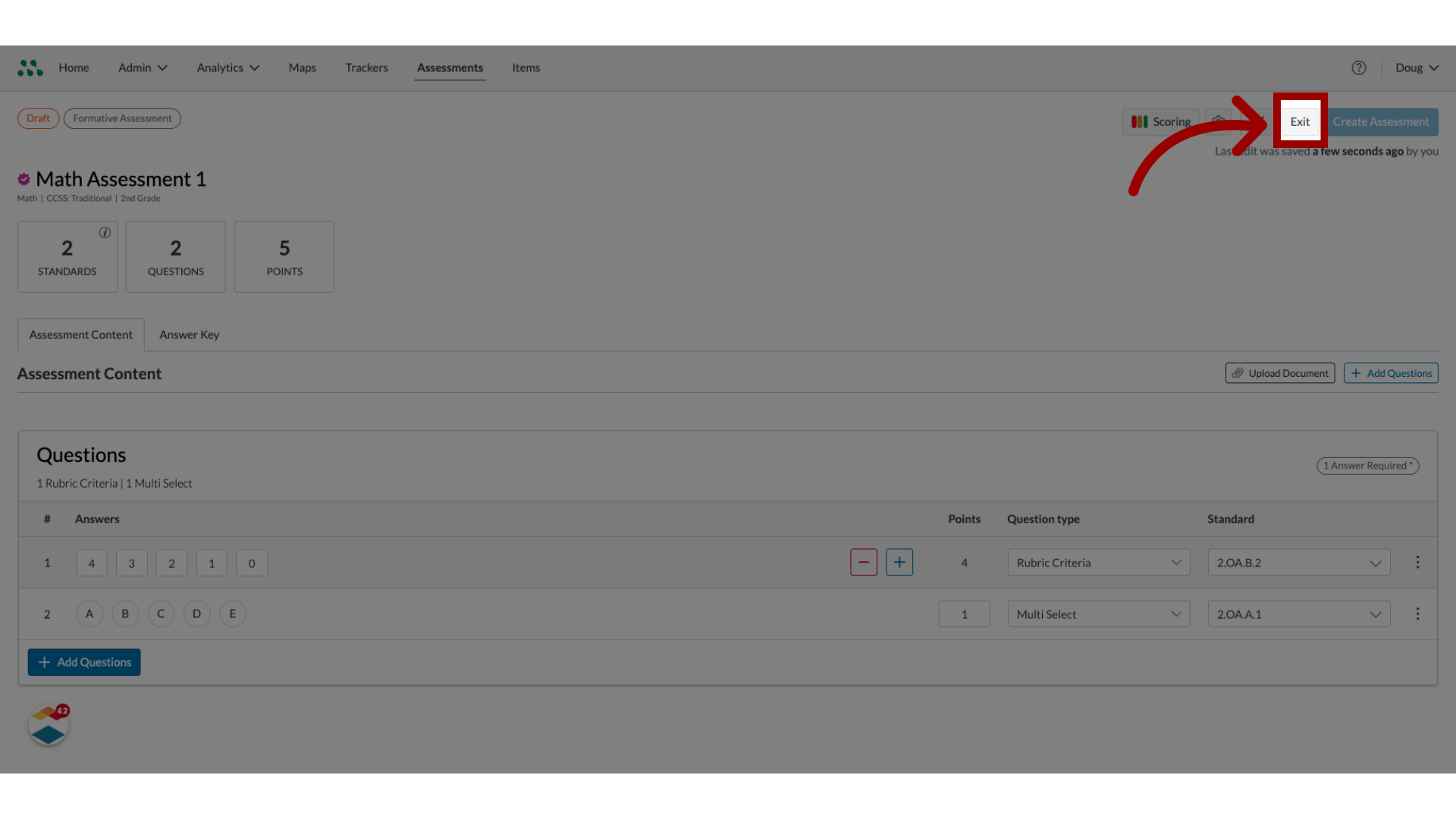Switch to the Answer Key tab
Viewport: 1456px width, 819px height.
click(189, 335)
